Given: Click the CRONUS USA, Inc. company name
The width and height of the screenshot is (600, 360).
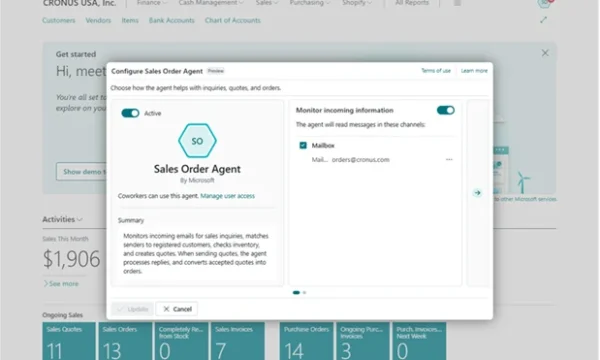Looking at the screenshot, I should (x=79, y=3).
